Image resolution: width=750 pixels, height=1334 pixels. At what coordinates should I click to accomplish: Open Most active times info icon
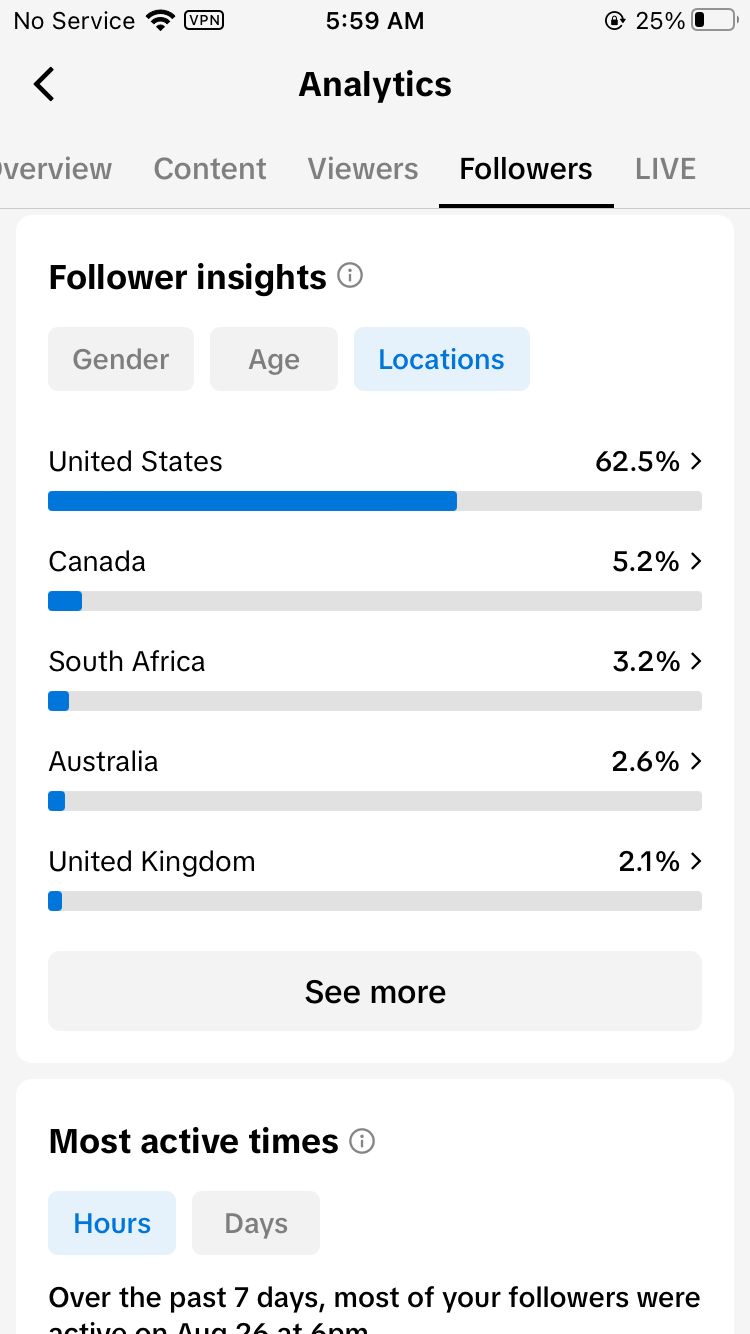[x=362, y=1141]
